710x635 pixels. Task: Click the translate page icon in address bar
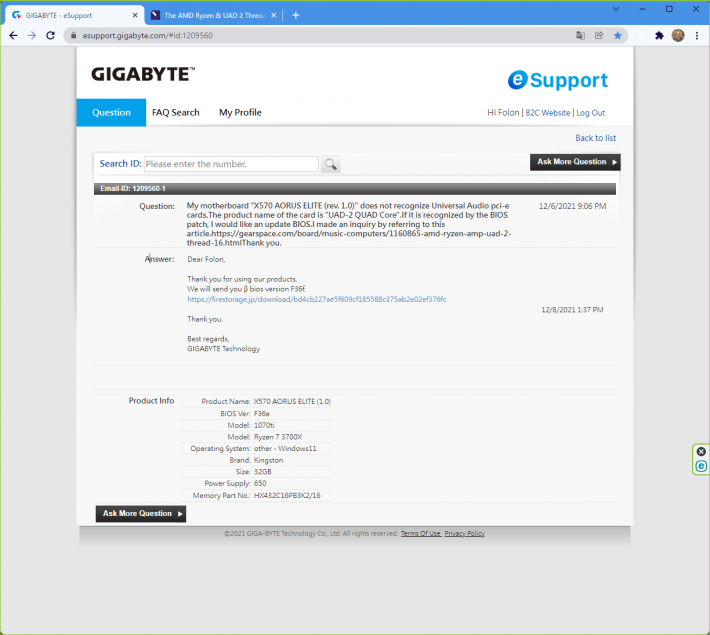[x=580, y=35]
